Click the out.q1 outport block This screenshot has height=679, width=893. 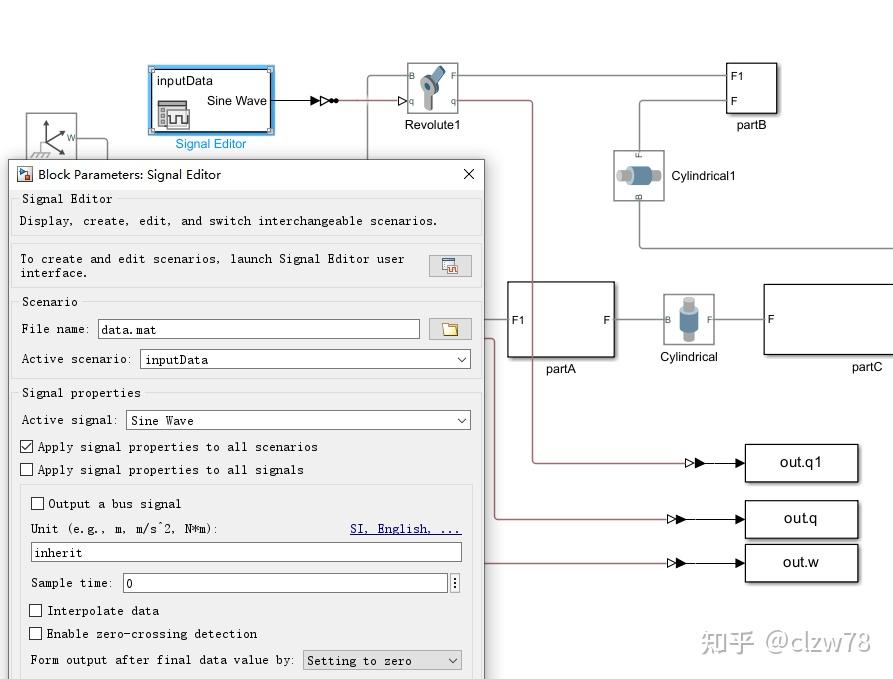click(800, 462)
